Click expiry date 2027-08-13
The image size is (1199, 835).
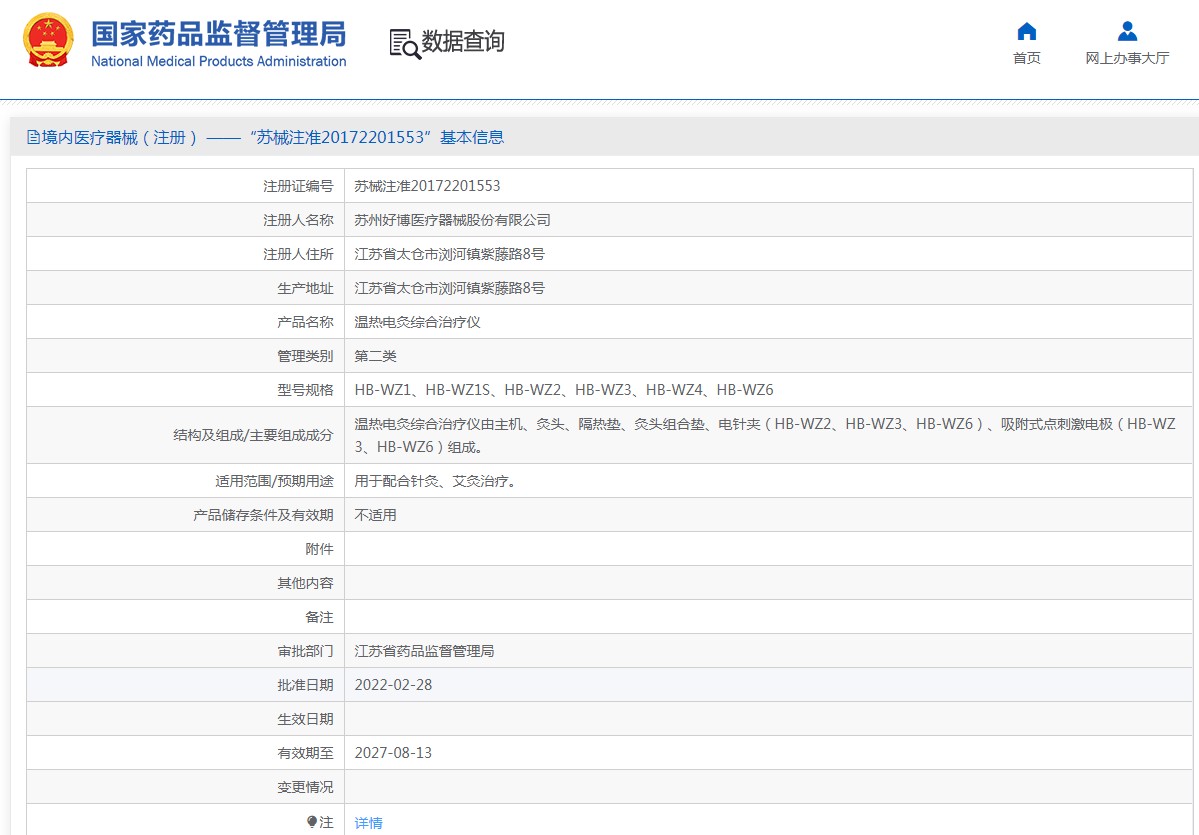[393, 753]
